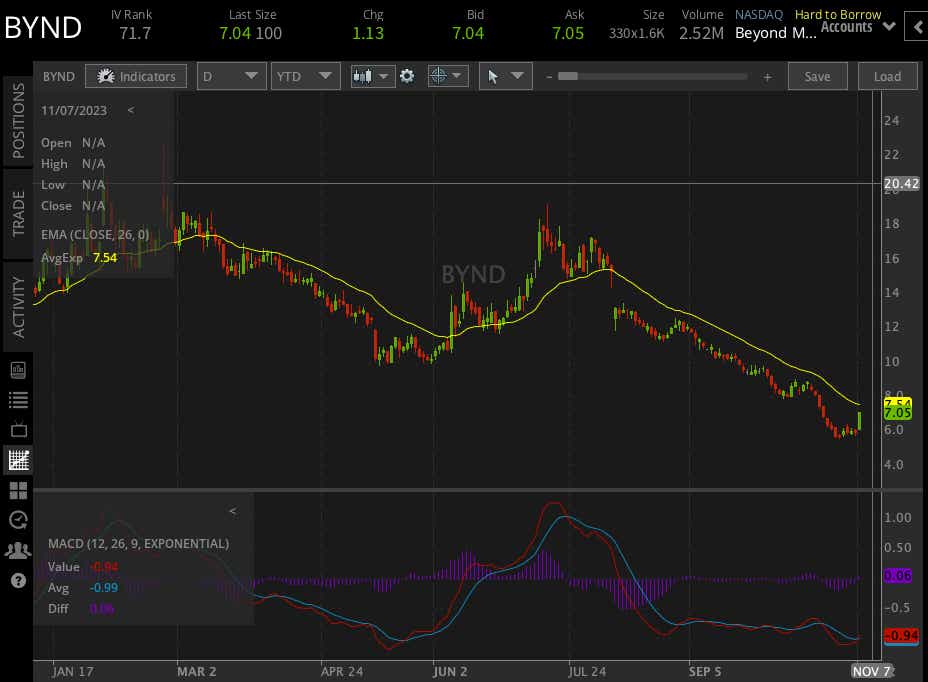Collapse the side panel with top-right arrow
Screen dimensions: 928x682
917,27
